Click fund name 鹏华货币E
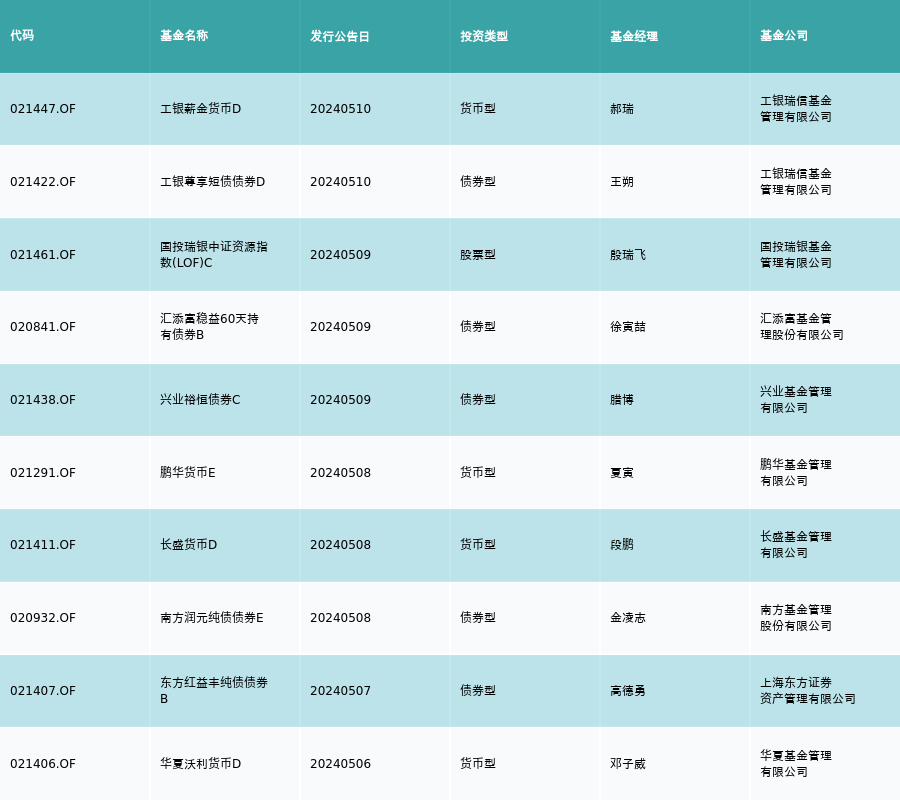This screenshot has width=900, height=800. (x=188, y=472)
